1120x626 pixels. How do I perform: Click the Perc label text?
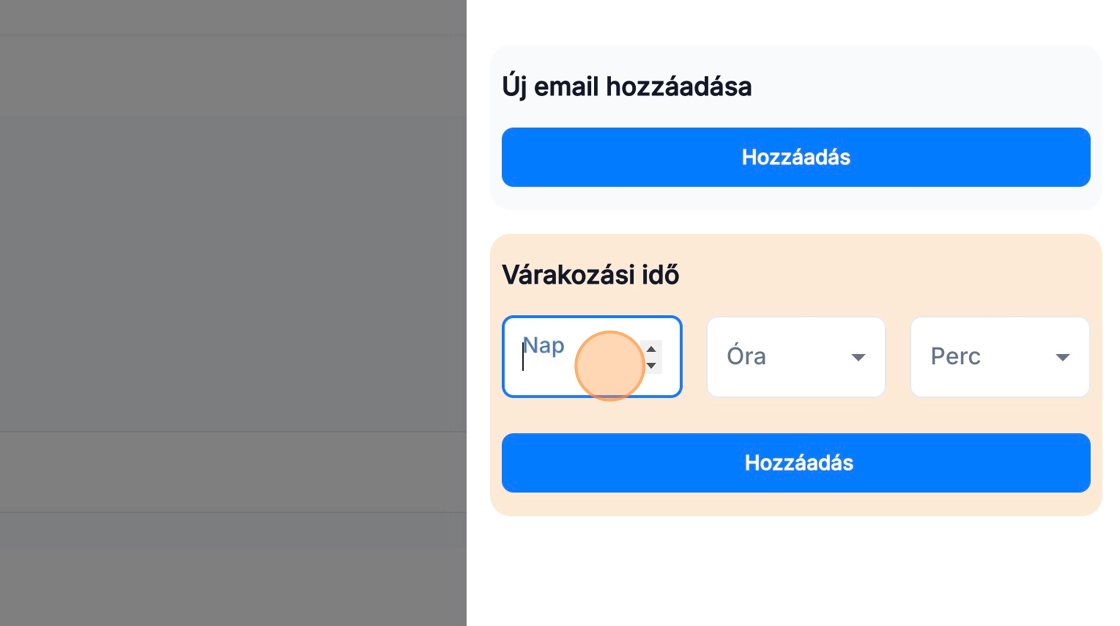coord(955,356)
